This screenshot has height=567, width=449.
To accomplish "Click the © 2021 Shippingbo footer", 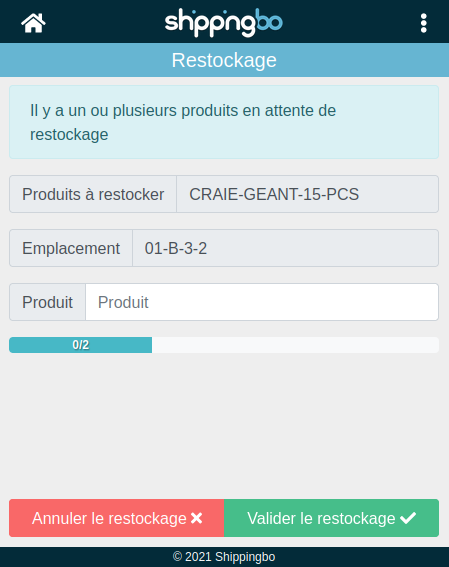I will point(224,557).
